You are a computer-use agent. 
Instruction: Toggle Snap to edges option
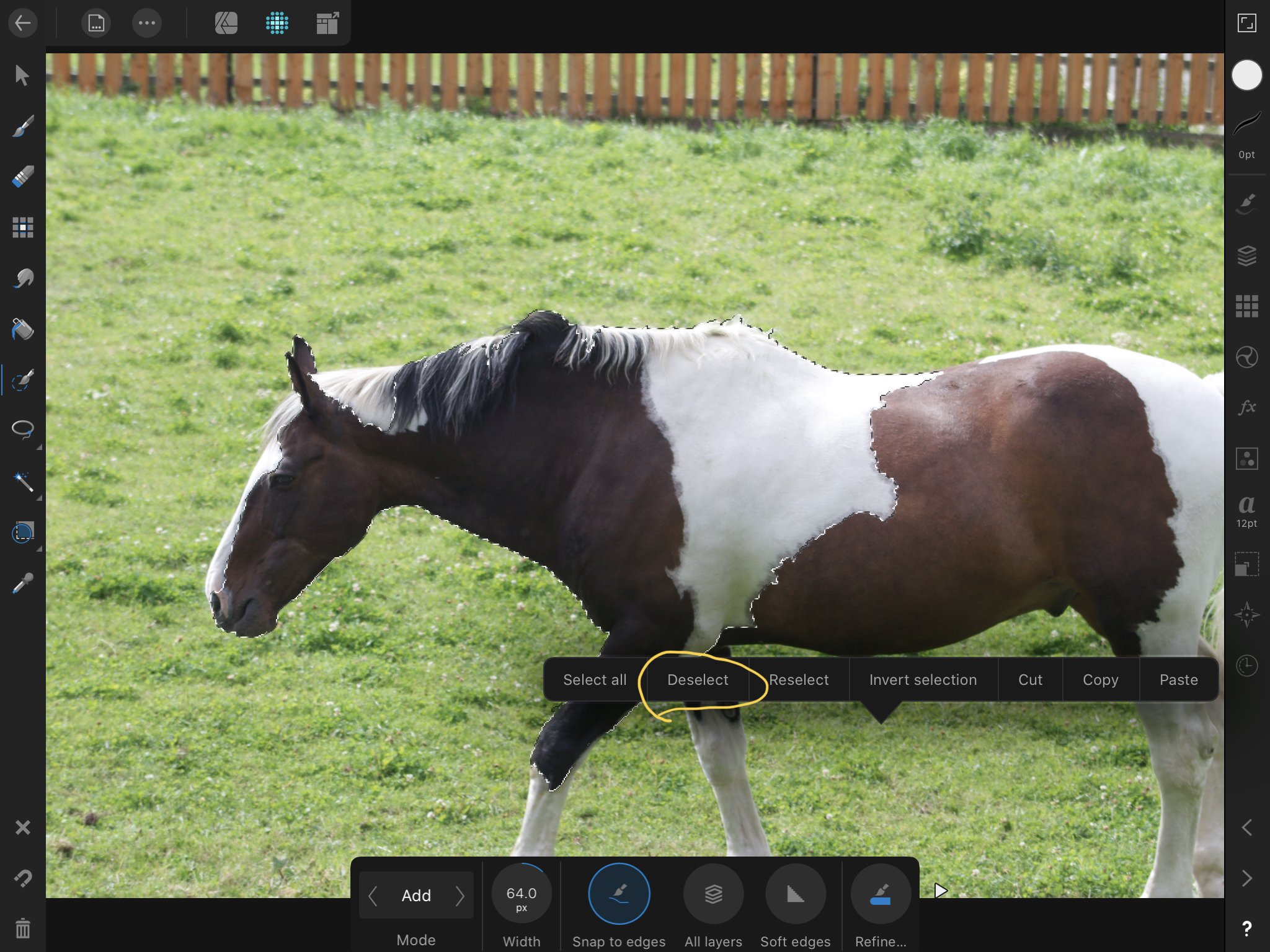click(x=619, y=894)
